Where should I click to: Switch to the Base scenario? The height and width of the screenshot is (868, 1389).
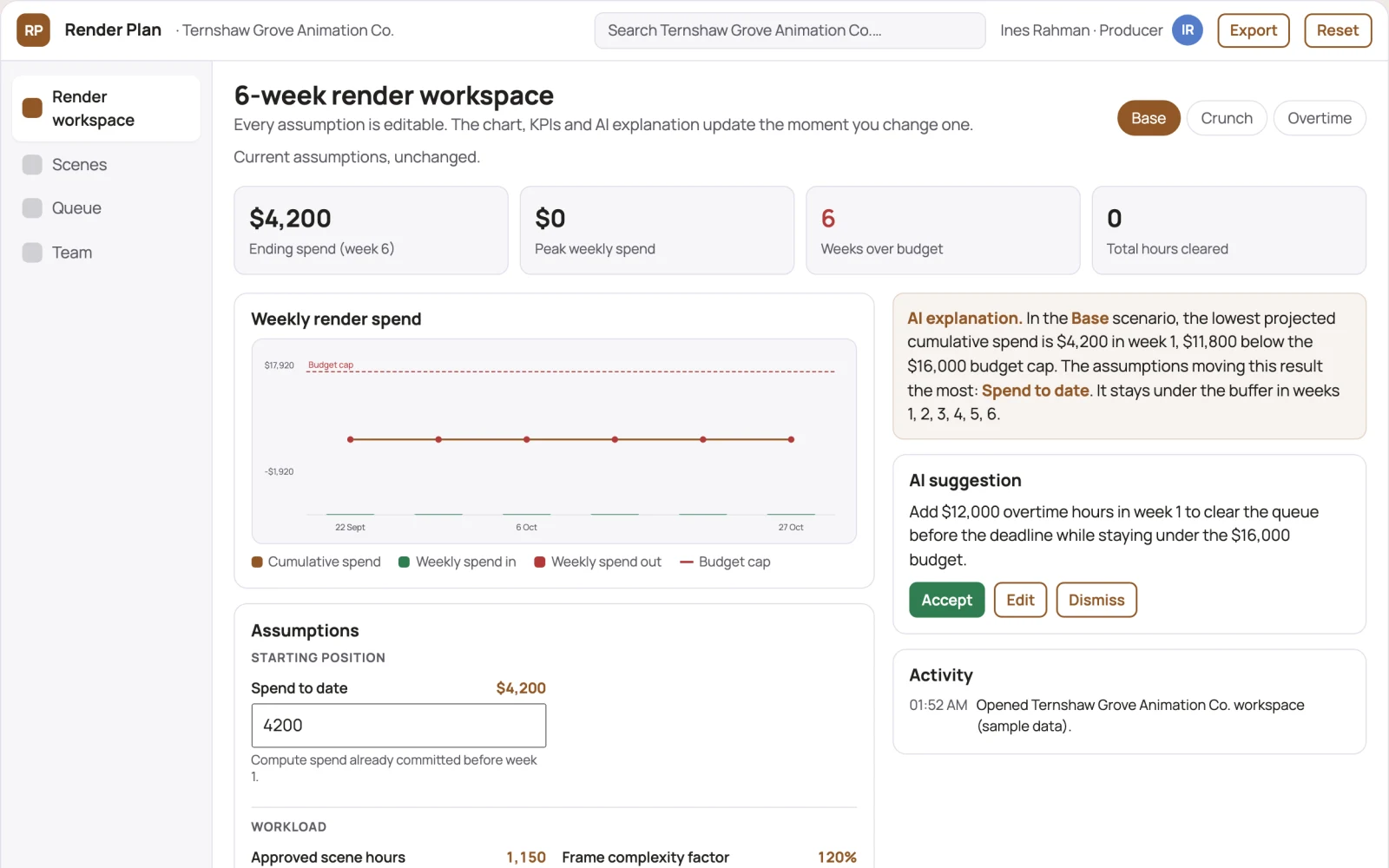pos(1148,118)
